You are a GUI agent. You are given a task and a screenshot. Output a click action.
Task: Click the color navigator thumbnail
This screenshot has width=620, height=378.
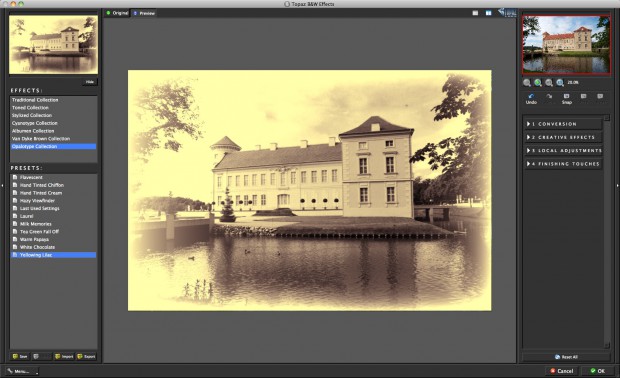point(566,45)
